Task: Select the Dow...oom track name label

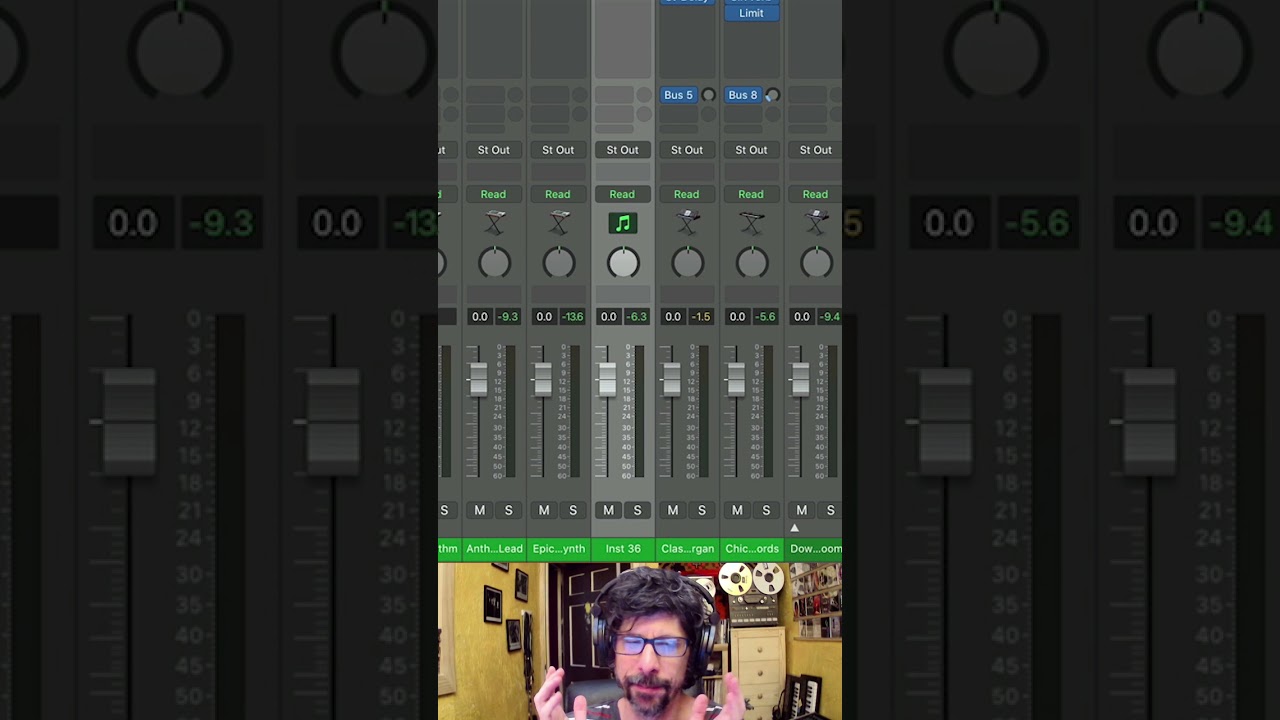Action: click(x=815, y=549)
